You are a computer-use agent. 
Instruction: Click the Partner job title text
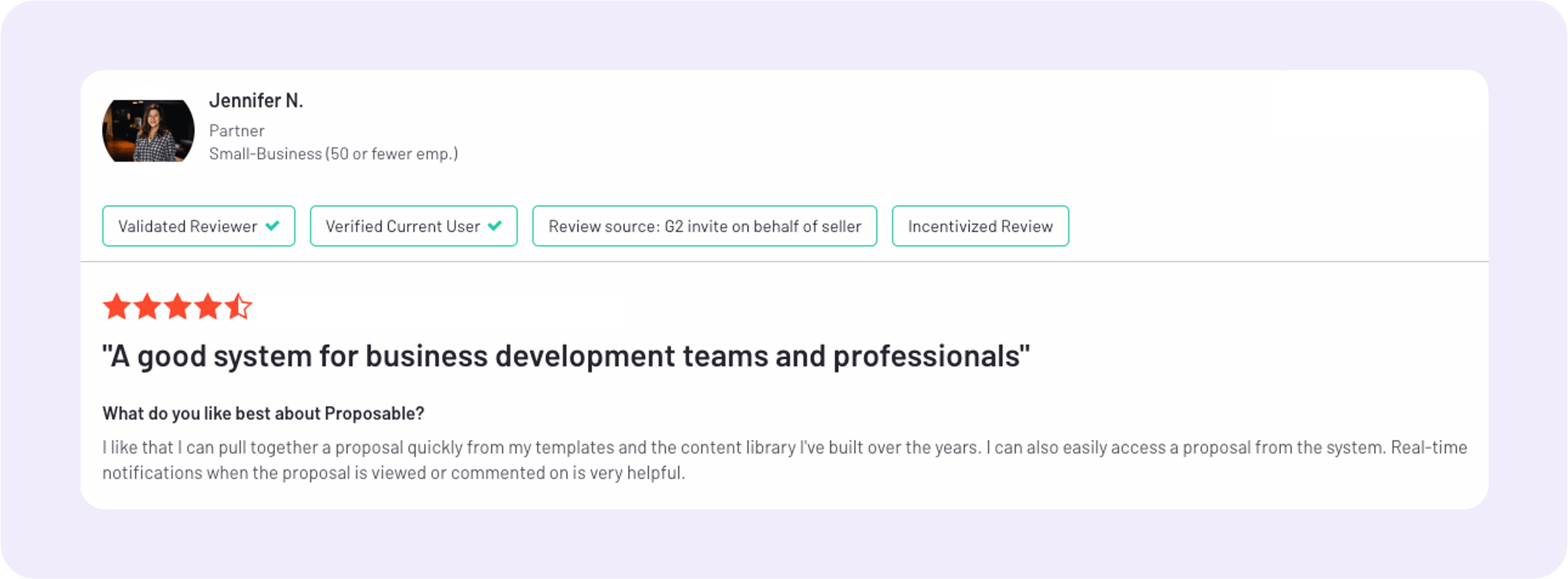pyautogui.click(x=237, y=131)
